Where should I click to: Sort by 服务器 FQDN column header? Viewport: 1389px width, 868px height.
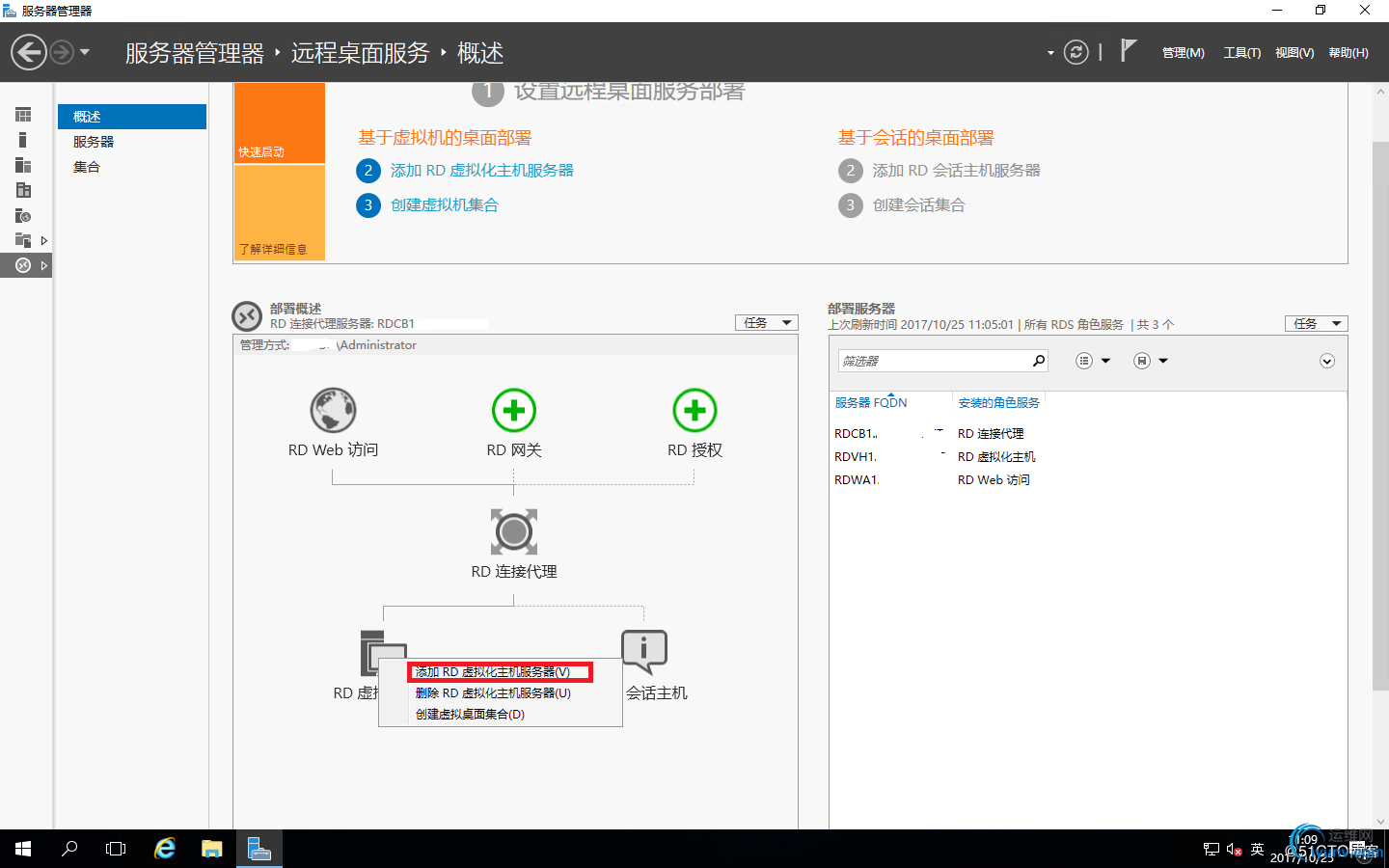[871, 403]
